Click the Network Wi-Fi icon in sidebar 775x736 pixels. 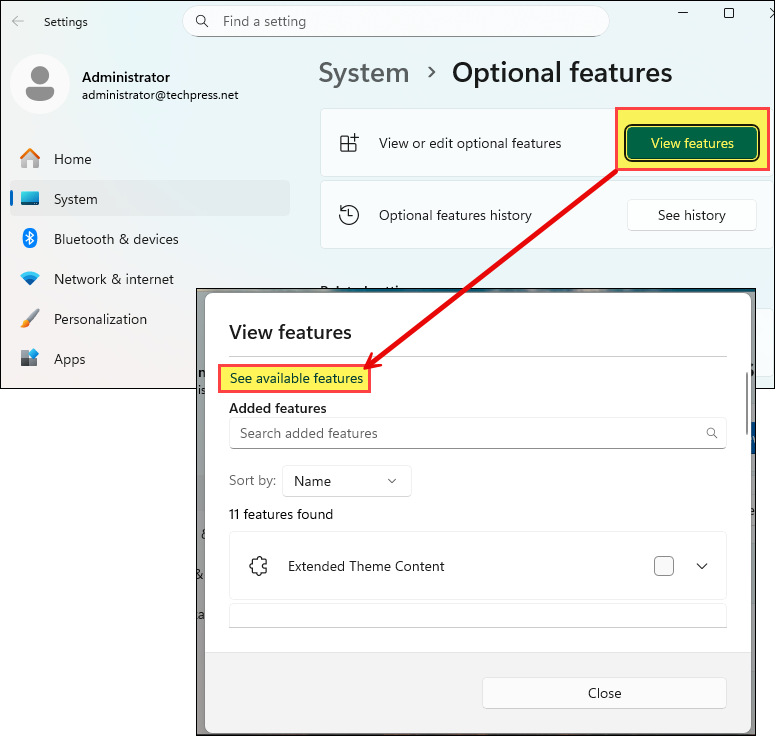30,278
